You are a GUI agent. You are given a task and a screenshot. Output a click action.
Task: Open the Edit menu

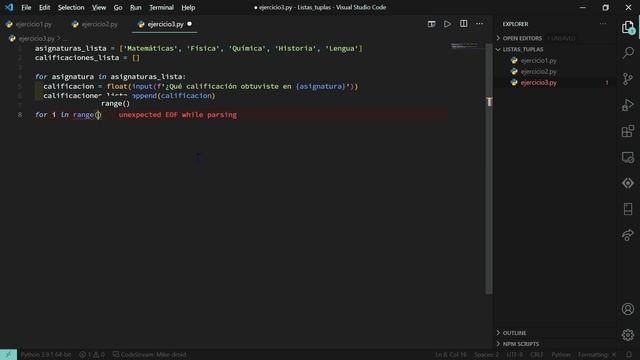click(44, 7)
